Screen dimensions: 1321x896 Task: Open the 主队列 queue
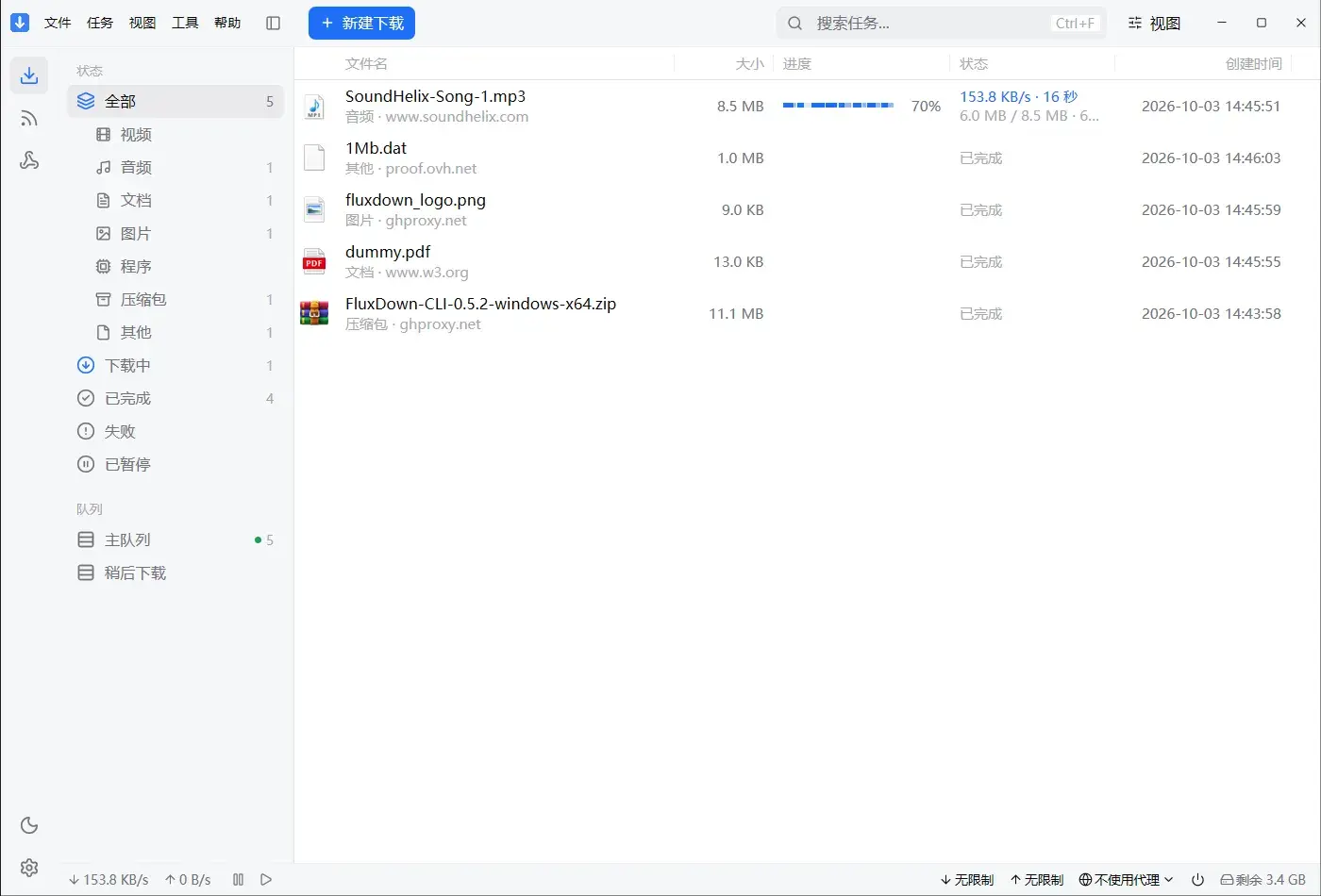click(176, 539)
